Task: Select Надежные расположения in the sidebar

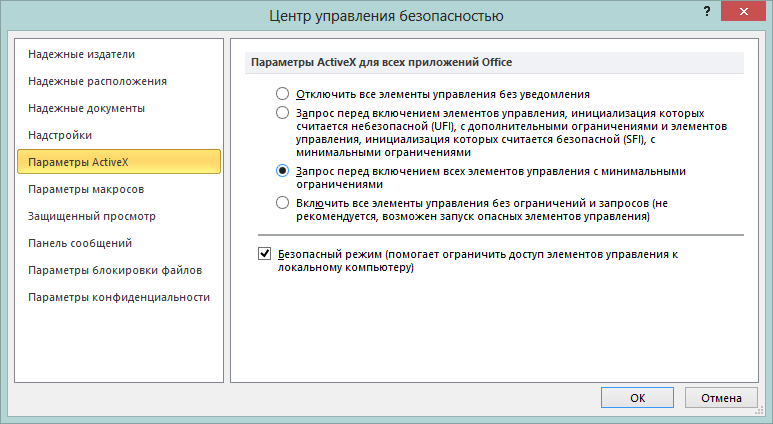Action: [97, 81]
